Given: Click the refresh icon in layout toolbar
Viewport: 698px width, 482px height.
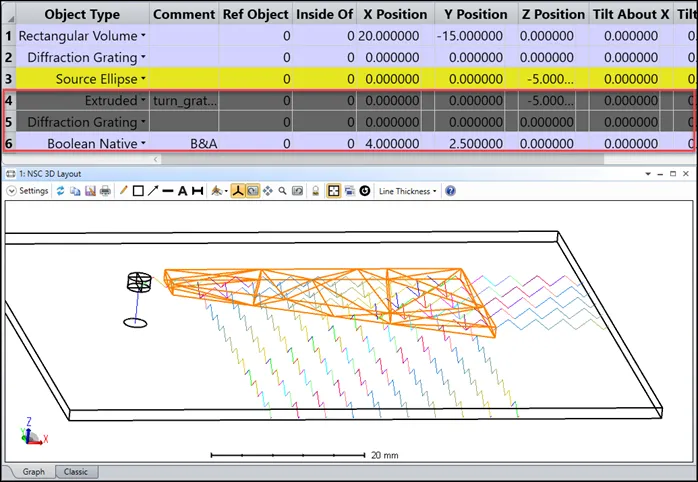Looking at the screenshot, I should click(x=60, y=191).
